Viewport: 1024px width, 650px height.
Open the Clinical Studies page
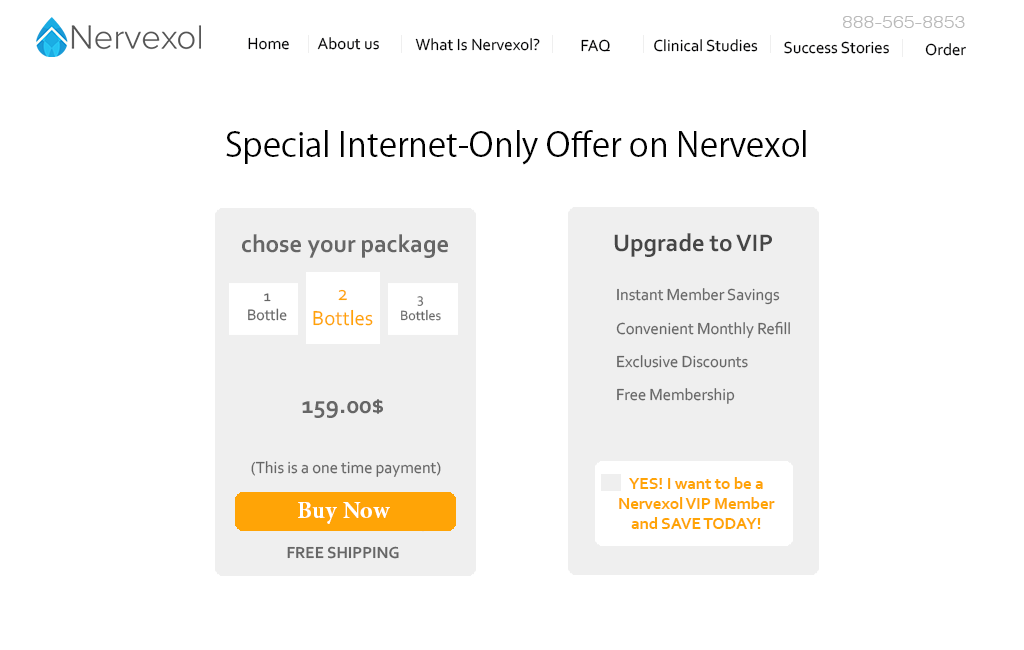(705, 46)
